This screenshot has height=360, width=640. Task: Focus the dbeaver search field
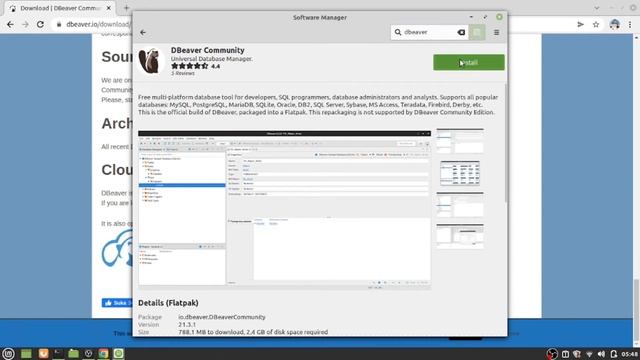tap(429, 32)
